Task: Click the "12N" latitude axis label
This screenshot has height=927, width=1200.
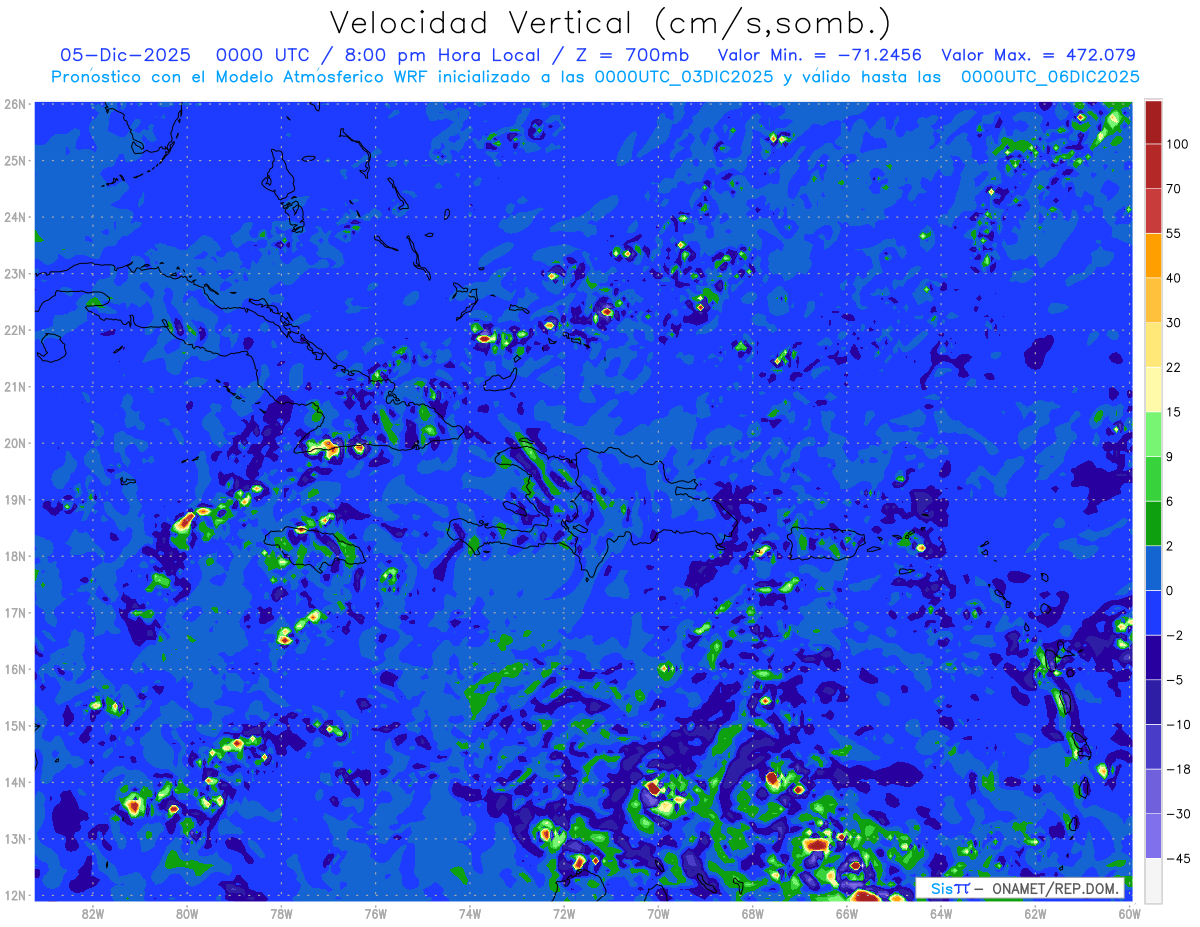Action: 15,895
